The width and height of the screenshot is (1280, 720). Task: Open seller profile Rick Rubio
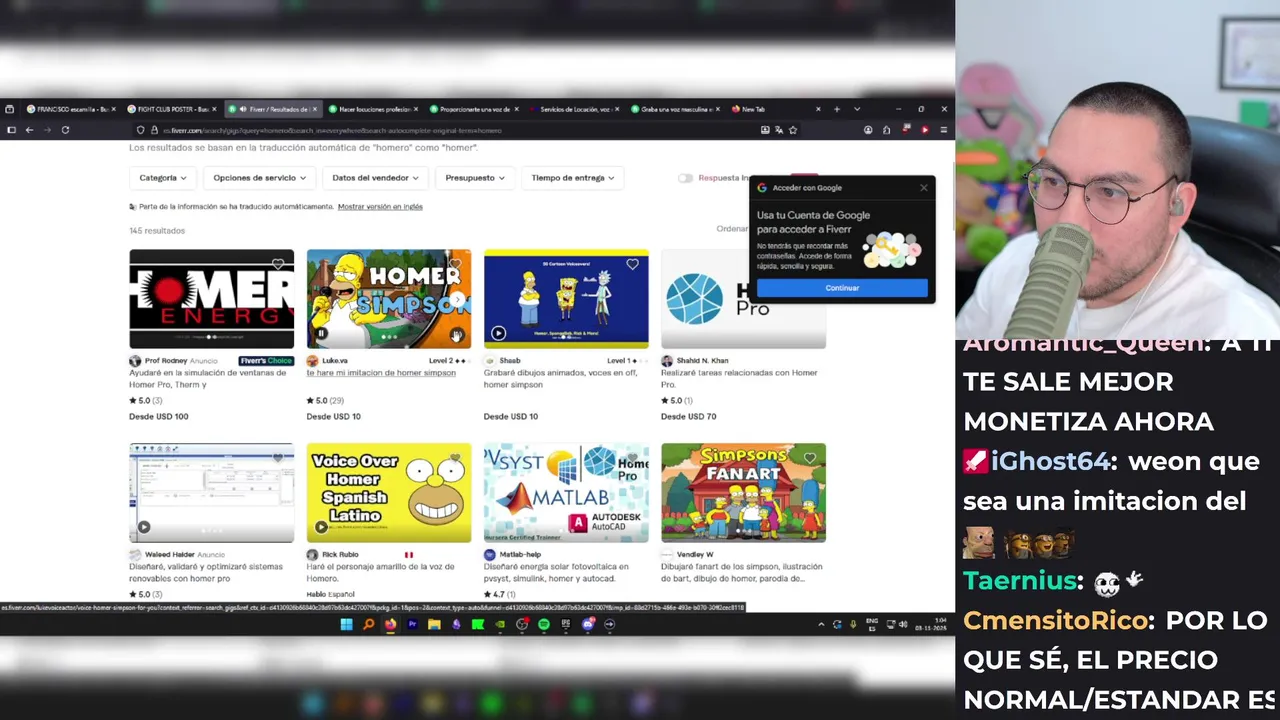click(340, 555)
